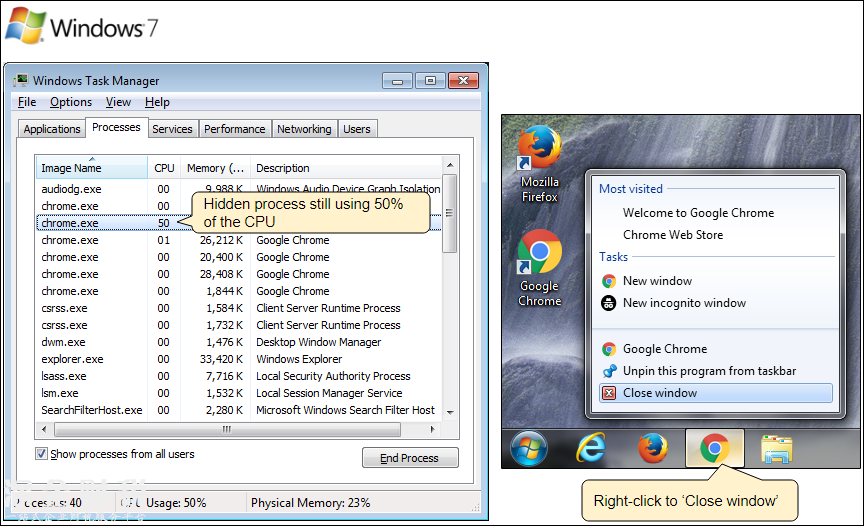Choose Unpin this program from taskbar
The width and height of the screenshot is (864, 527).
(716, 371)
